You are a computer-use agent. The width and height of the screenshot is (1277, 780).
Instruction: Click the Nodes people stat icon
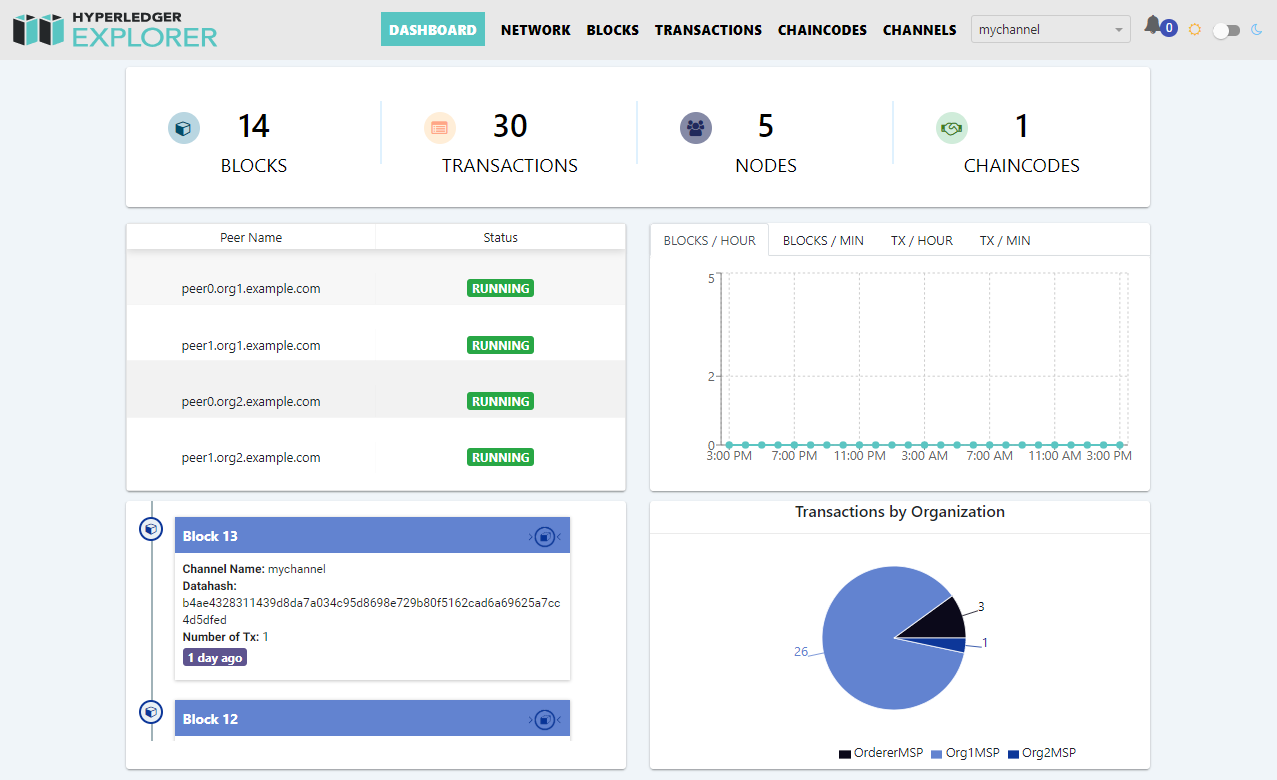696,128
